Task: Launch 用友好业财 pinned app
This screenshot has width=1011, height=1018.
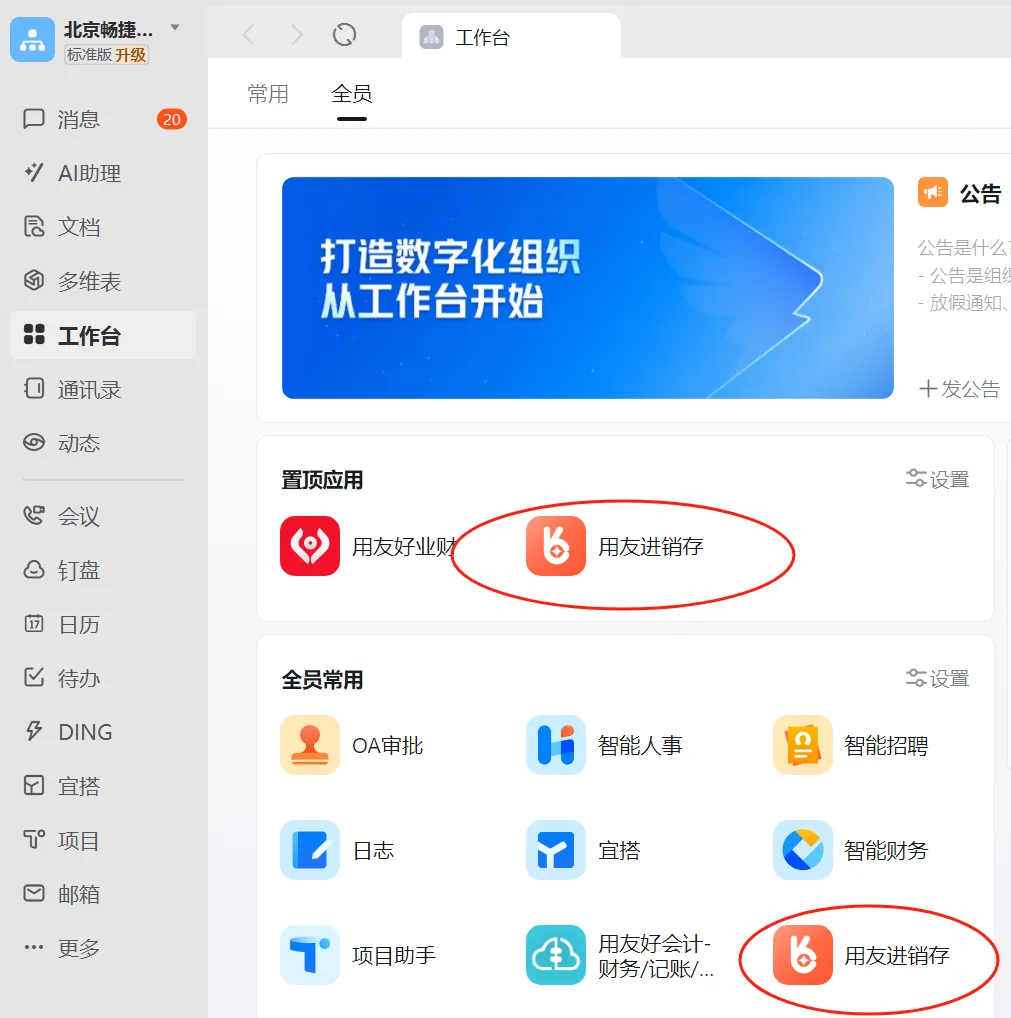Action: (x=369, y=546)
